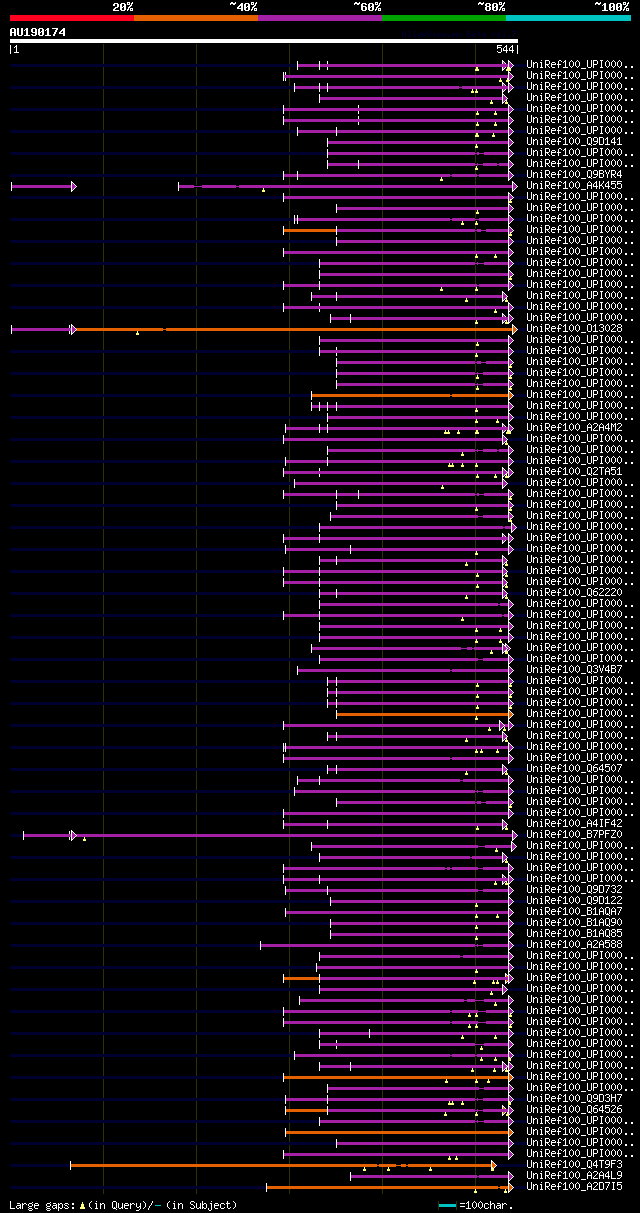Open the UniRef100_Q64526 hit link

574,1109
